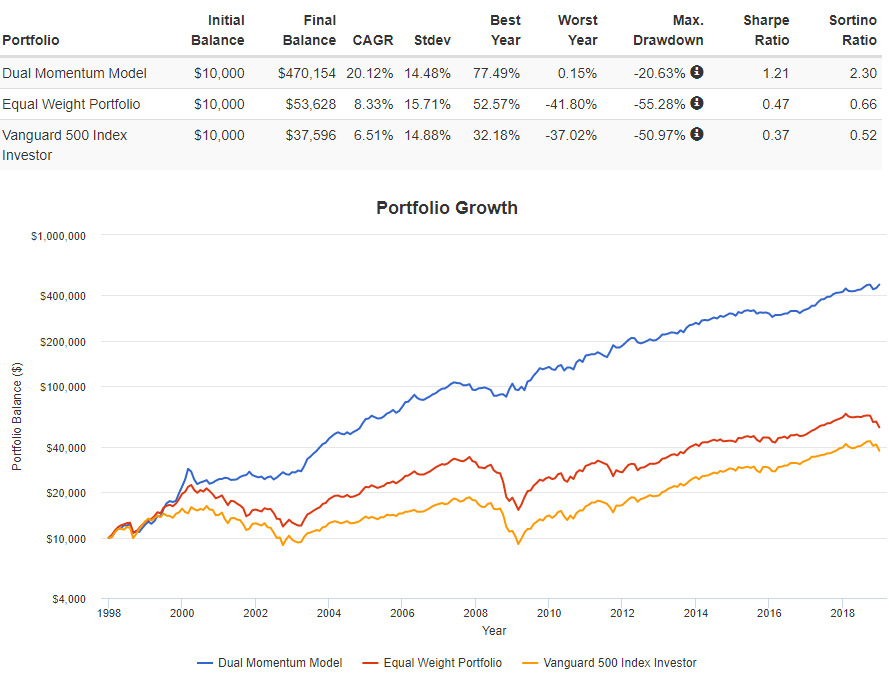The image size is (889, 677).
Task: Click info icon beside -55.28% drawdown
Action: point(697,104)
